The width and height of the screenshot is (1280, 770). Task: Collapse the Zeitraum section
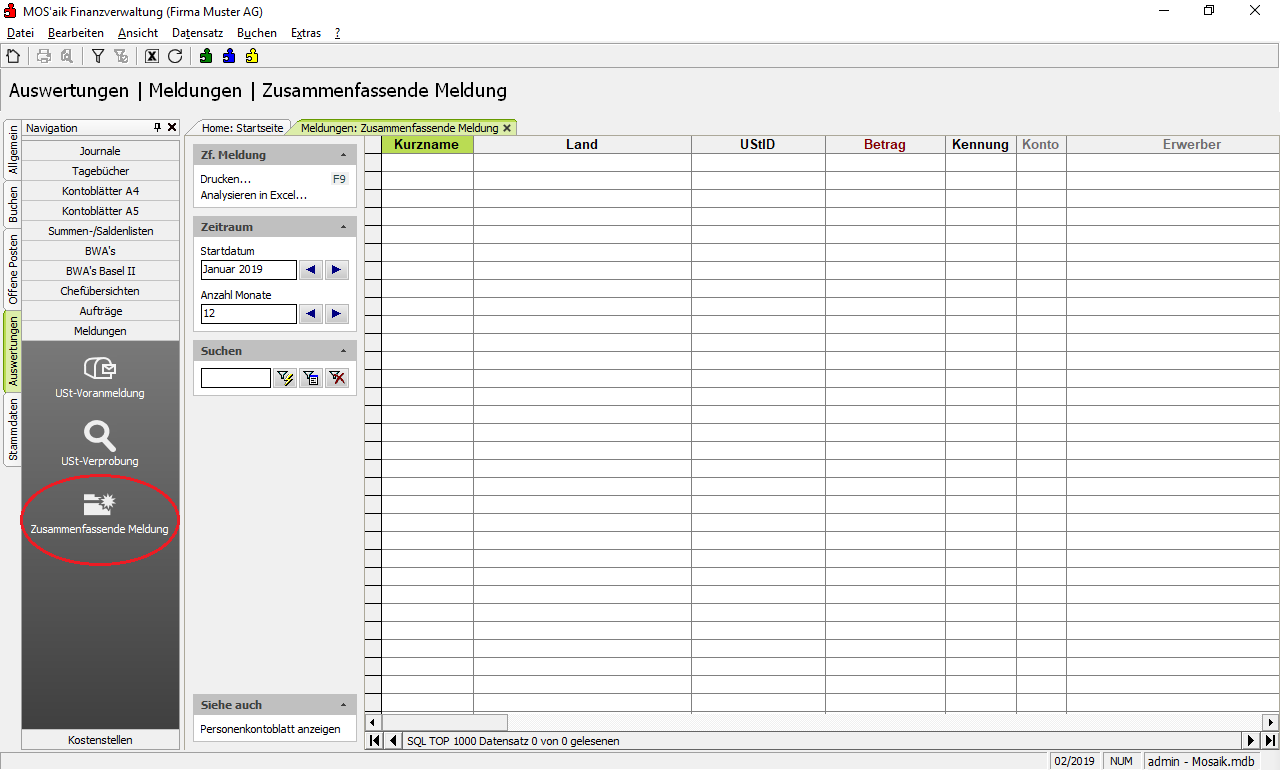click(343, 228)
